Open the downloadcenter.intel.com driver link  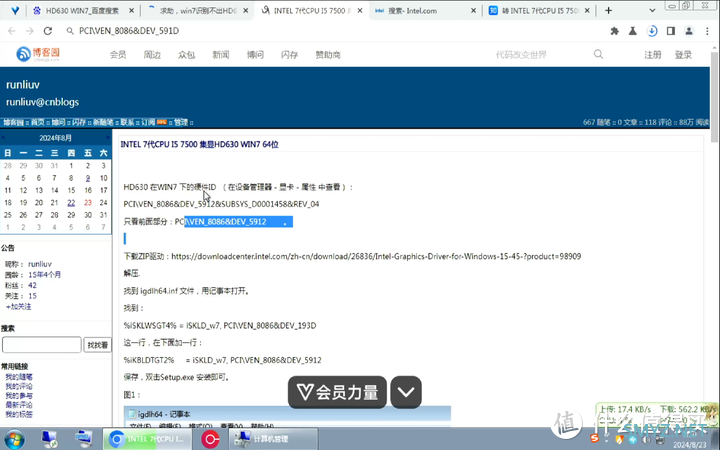[x=376, y=256]
